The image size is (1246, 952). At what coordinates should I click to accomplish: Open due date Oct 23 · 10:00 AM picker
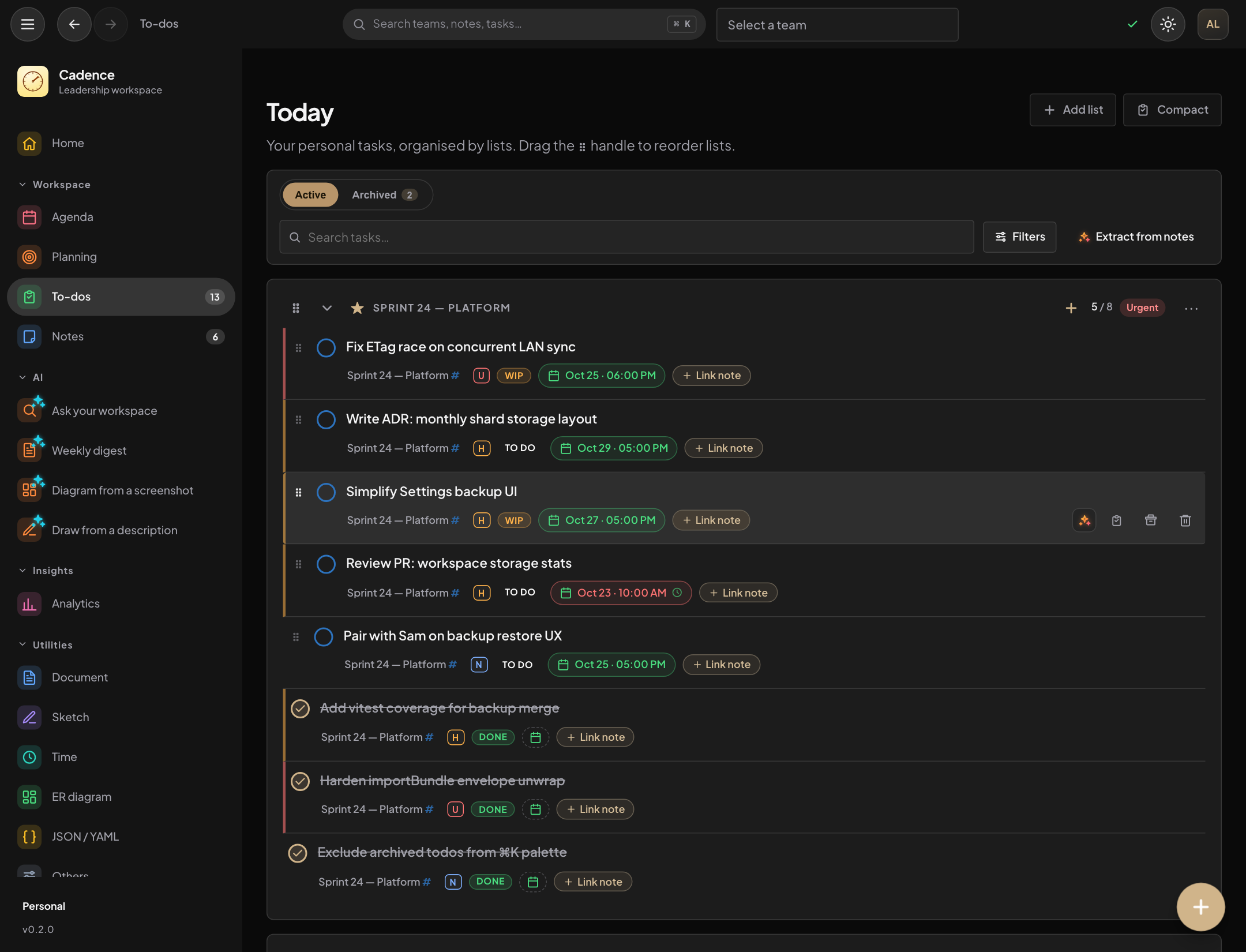pos(621,593)
